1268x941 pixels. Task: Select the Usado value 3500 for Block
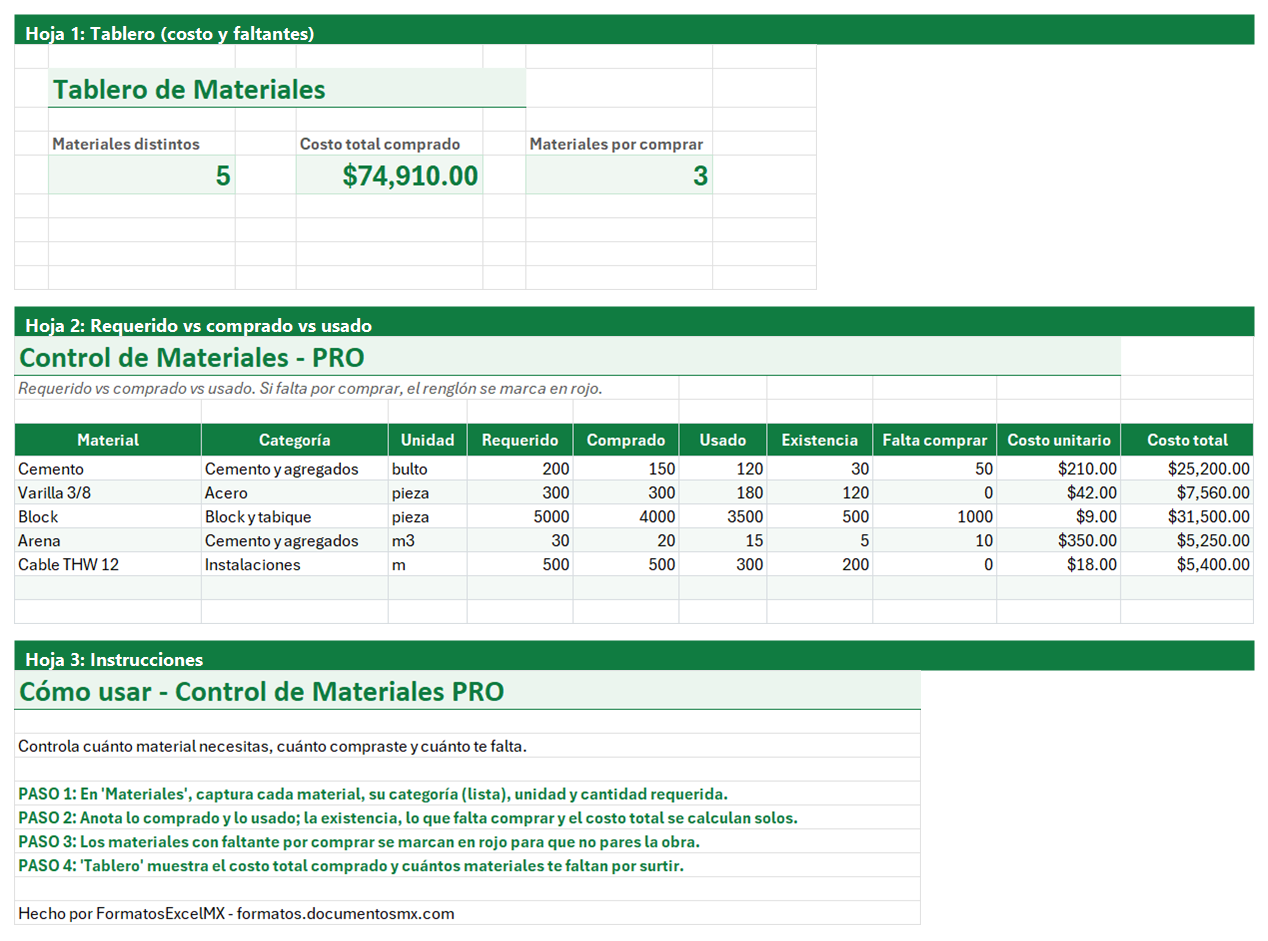723,517
